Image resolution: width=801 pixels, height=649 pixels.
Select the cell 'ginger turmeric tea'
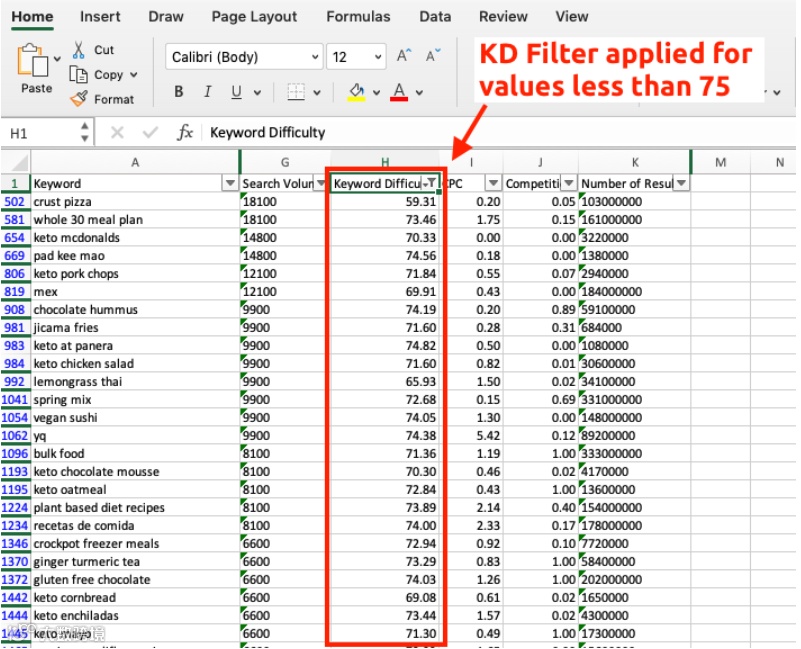click(135, 562)
